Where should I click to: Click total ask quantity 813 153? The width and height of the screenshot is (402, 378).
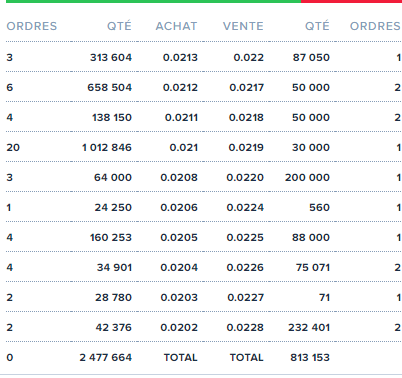tap(310, 358)
